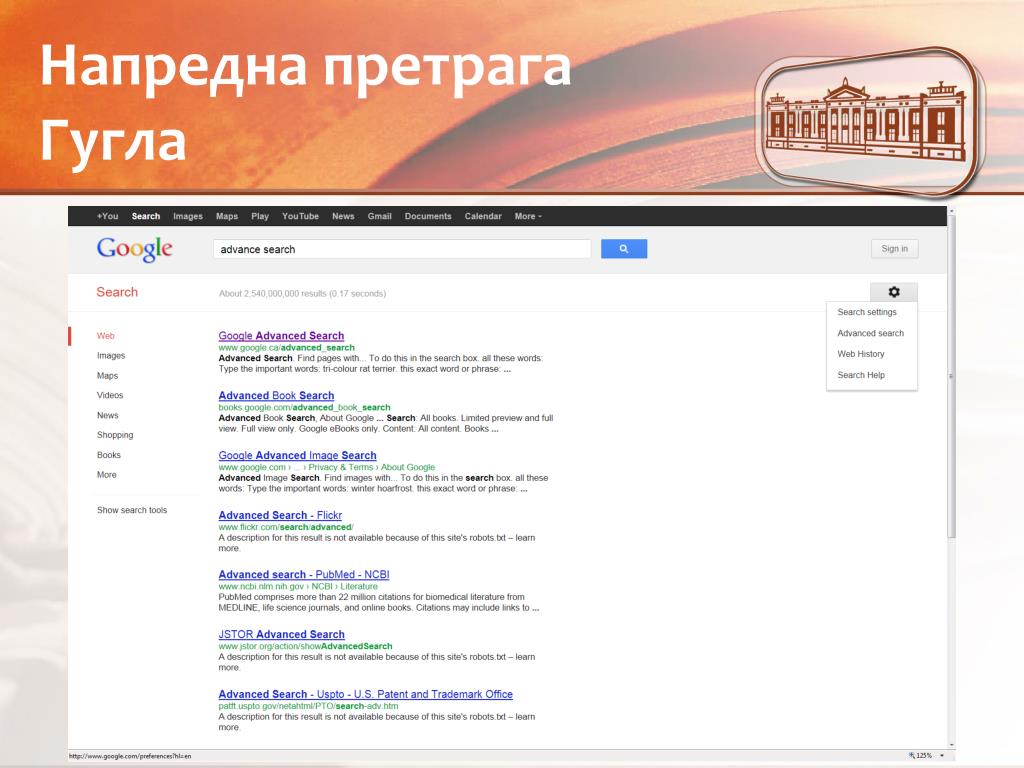1024x768 pixels.
Task: Open the browser zoom level 125% control
Action: (926, 756)
